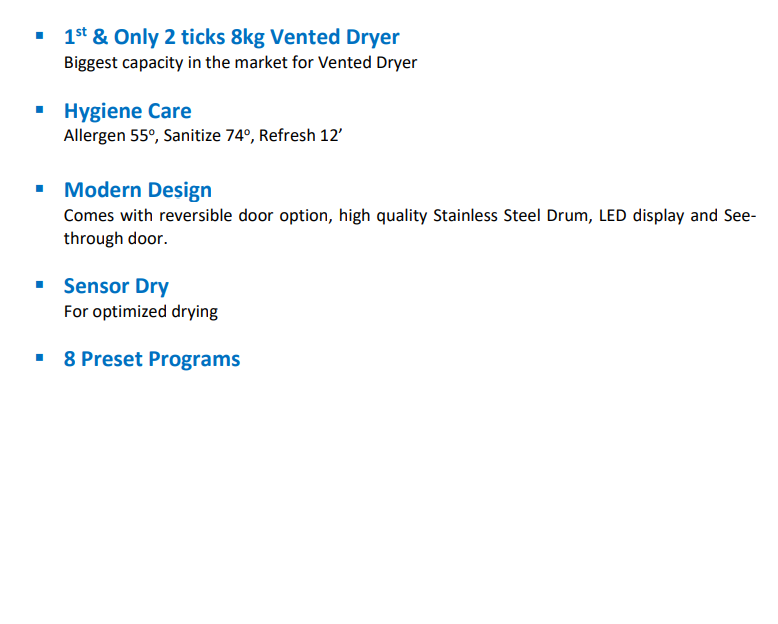
Task: Click the 8 Preset Programs heading
Action: tap(152, 359)
